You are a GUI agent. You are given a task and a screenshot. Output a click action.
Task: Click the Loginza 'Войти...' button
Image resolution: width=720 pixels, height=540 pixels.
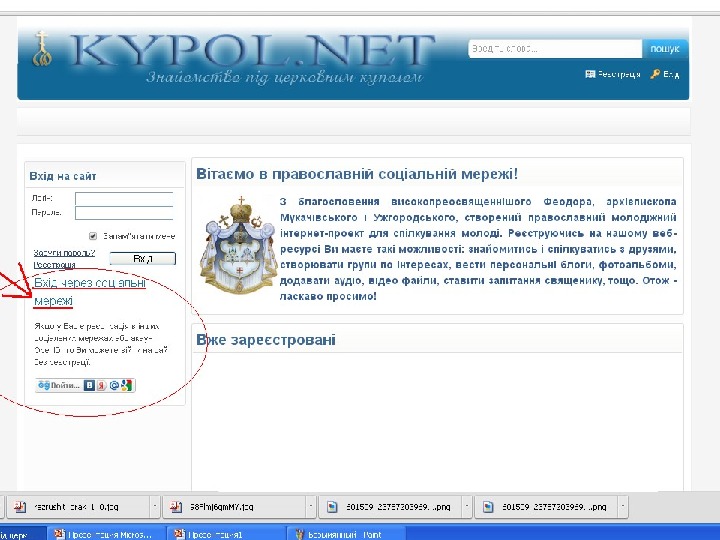[x=85, y=385]
